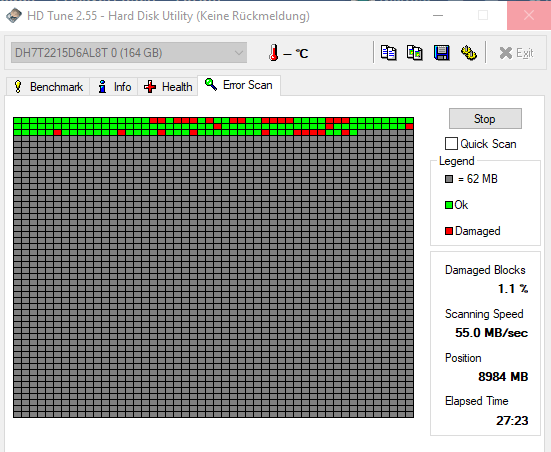
Task: Open the Info tab
Action: [114, 86]
